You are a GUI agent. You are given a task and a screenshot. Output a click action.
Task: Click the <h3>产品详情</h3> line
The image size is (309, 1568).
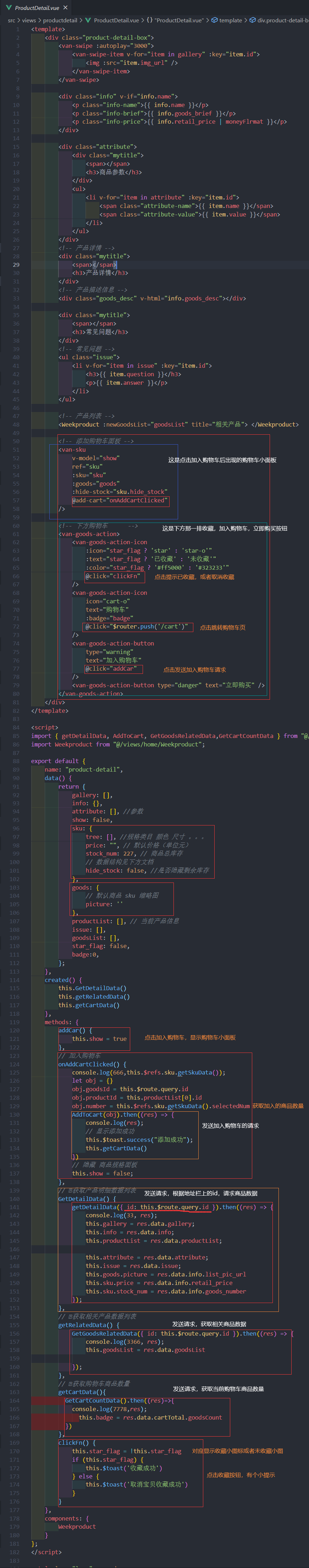[x=100, y=273]
